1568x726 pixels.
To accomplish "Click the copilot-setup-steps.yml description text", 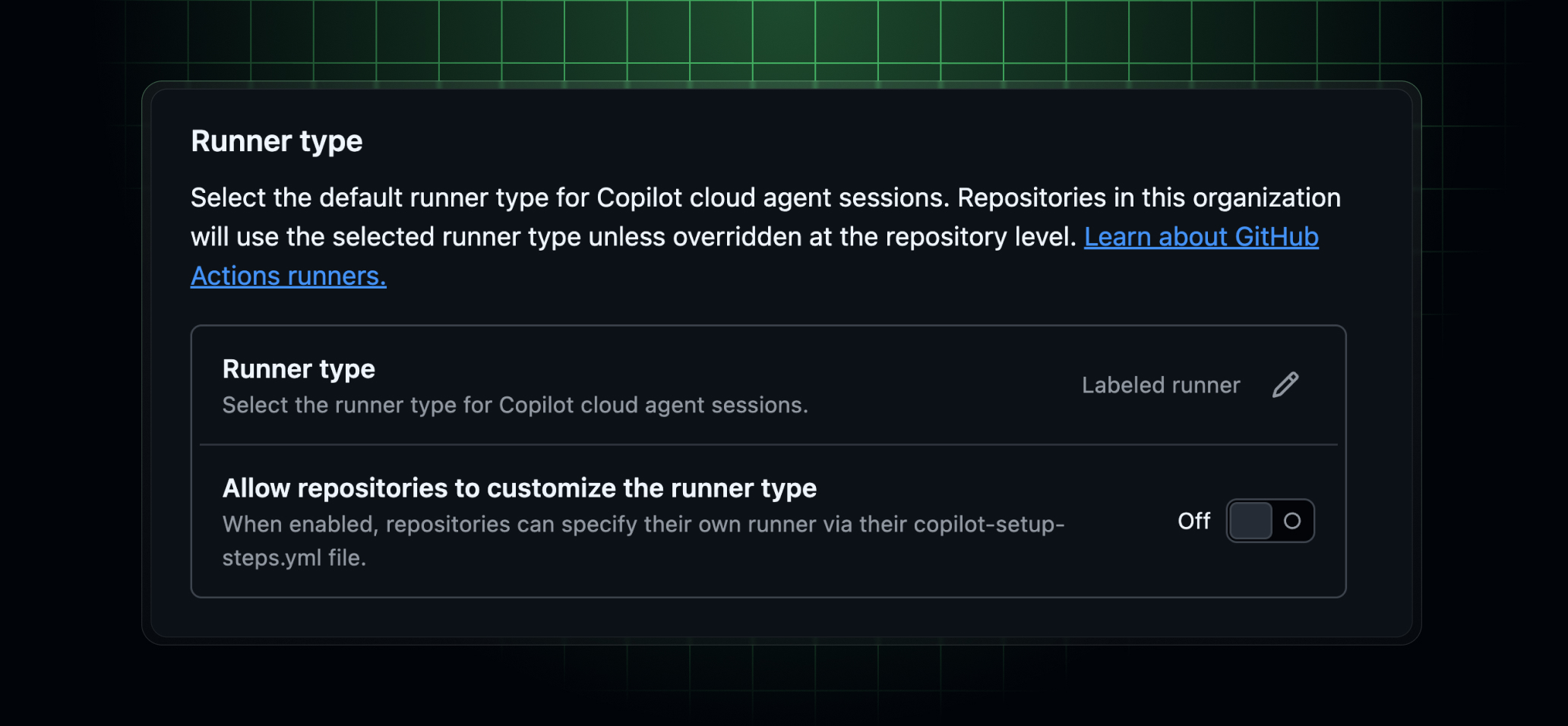I will coord(643,525).
